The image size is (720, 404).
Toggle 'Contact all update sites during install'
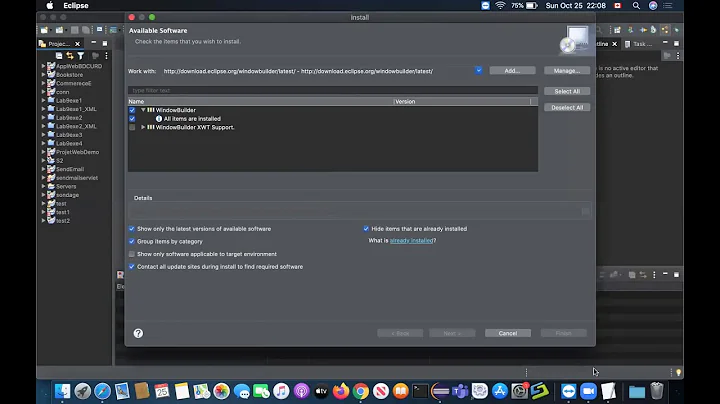click(x=132, y=267)
